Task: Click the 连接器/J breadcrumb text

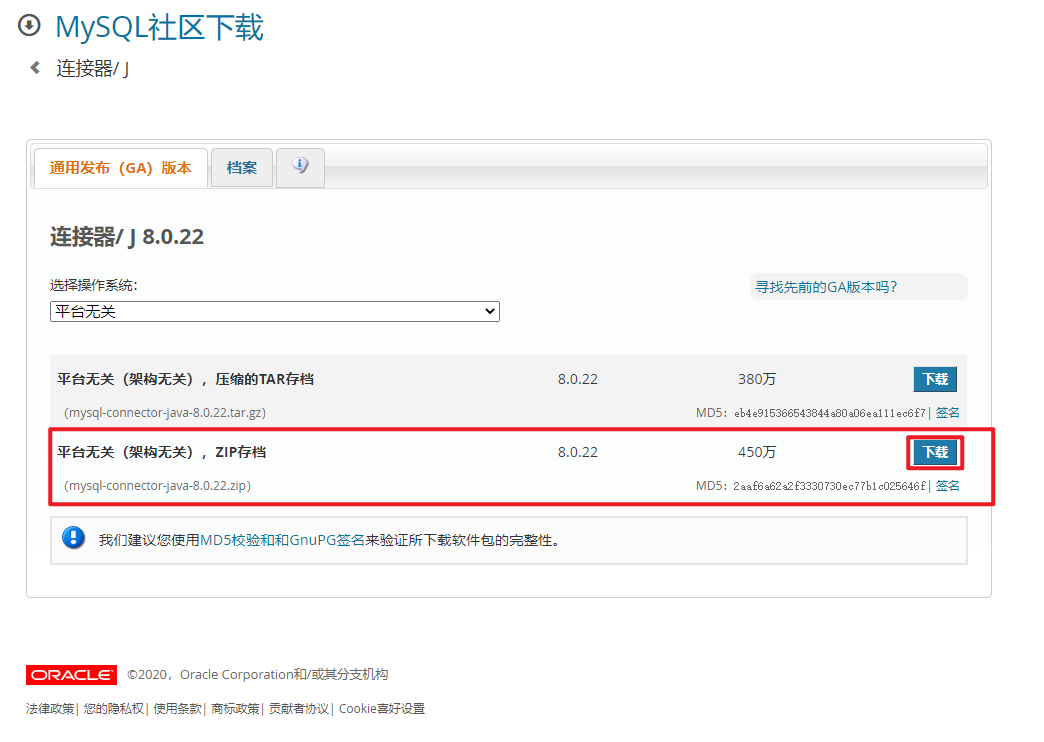Action: [x=93, y=68]
